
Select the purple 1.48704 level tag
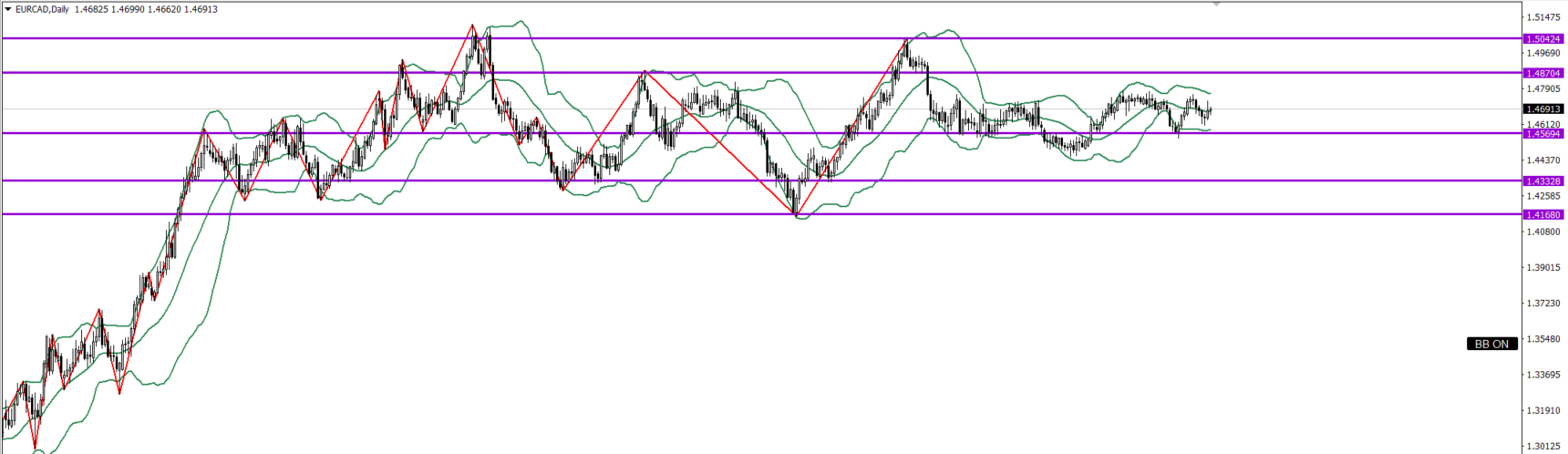tap(1543, 73)
